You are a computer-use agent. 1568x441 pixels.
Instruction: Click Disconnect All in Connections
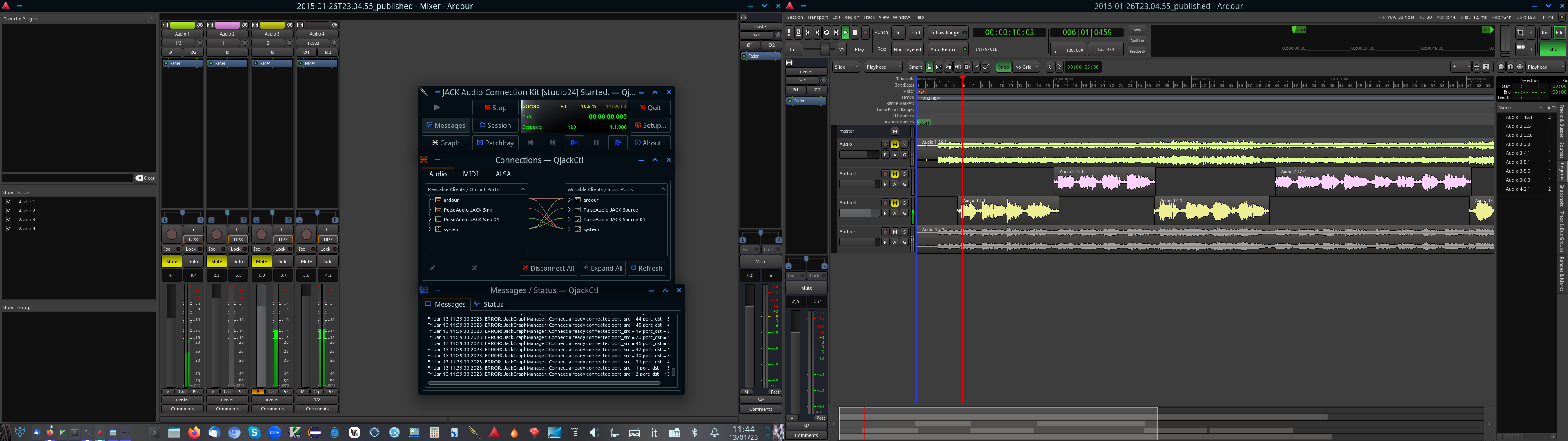pyautogui.click(x=548, y=268)
